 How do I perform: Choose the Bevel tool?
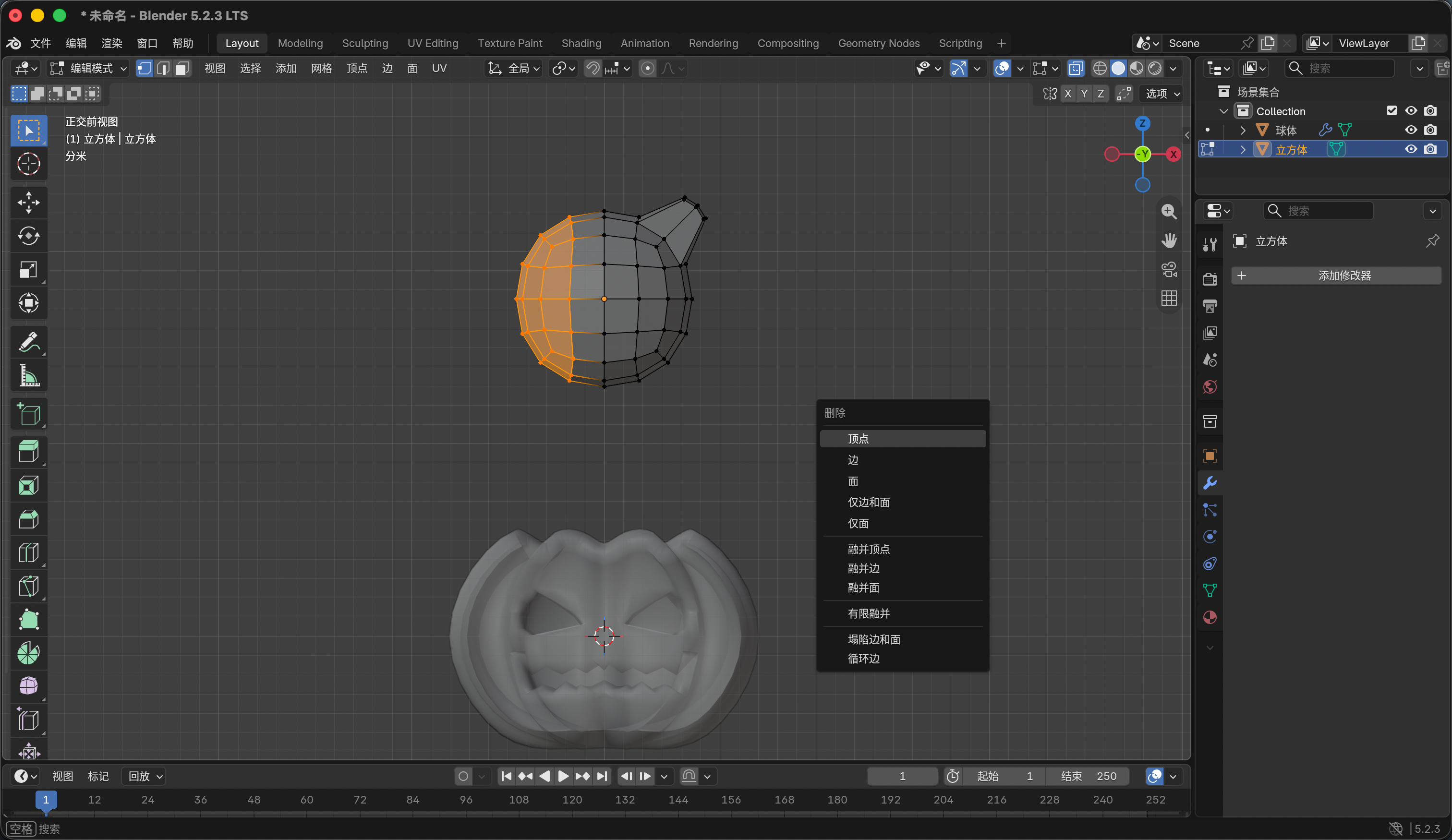pos(29,518)
